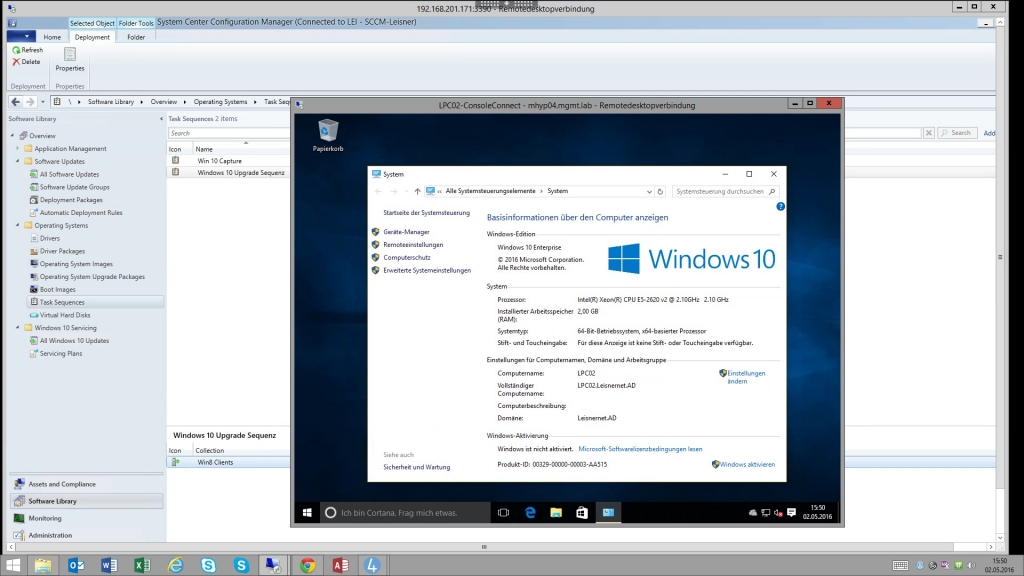This screenshot has height=576, width=1024.
Task: Collapse the Overview tree node
Action: 12,135
